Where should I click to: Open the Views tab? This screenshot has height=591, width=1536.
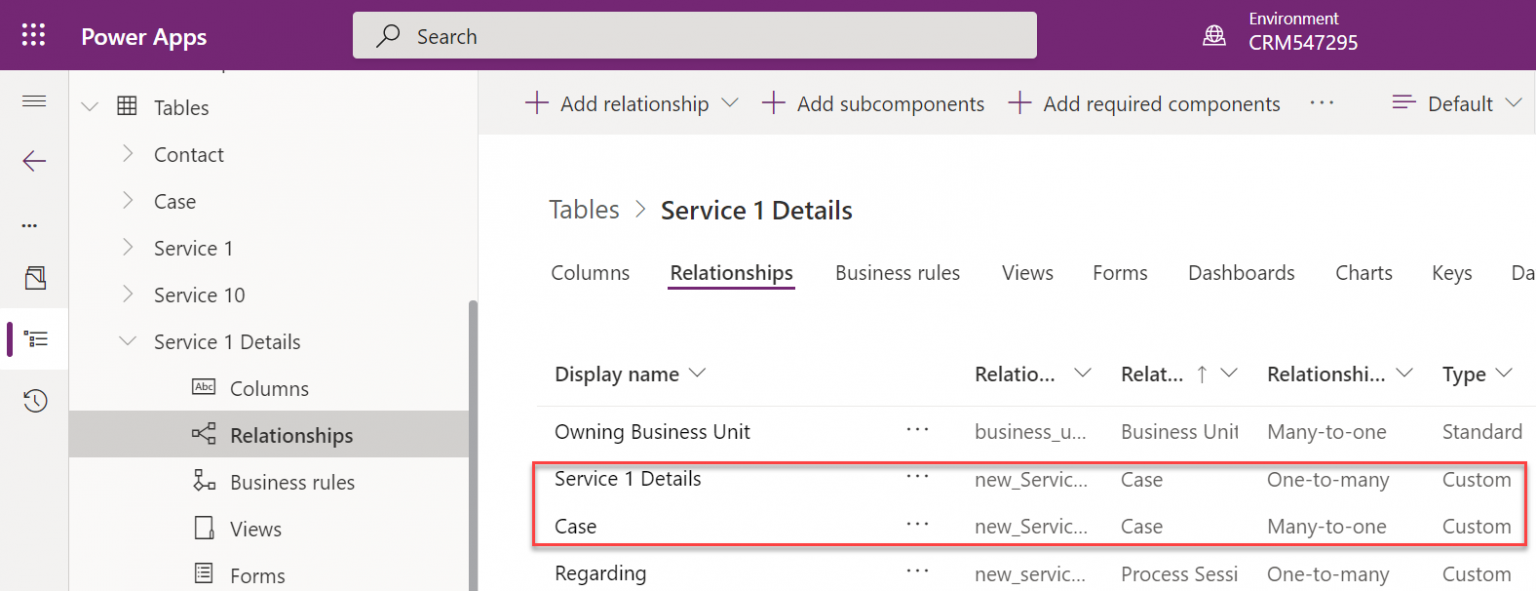point(1027,273)
